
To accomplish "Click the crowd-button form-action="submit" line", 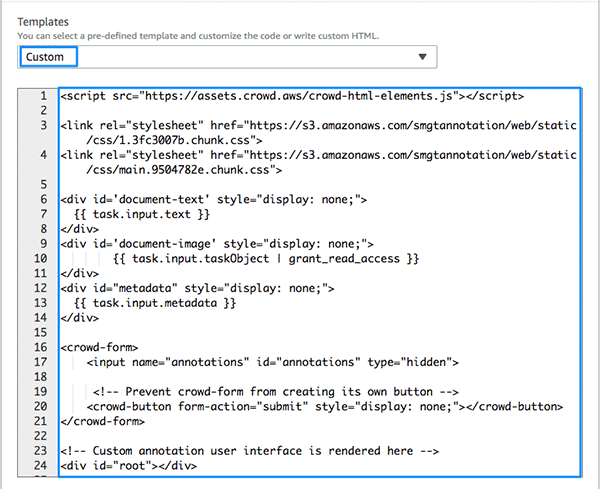I will [325, 407].
